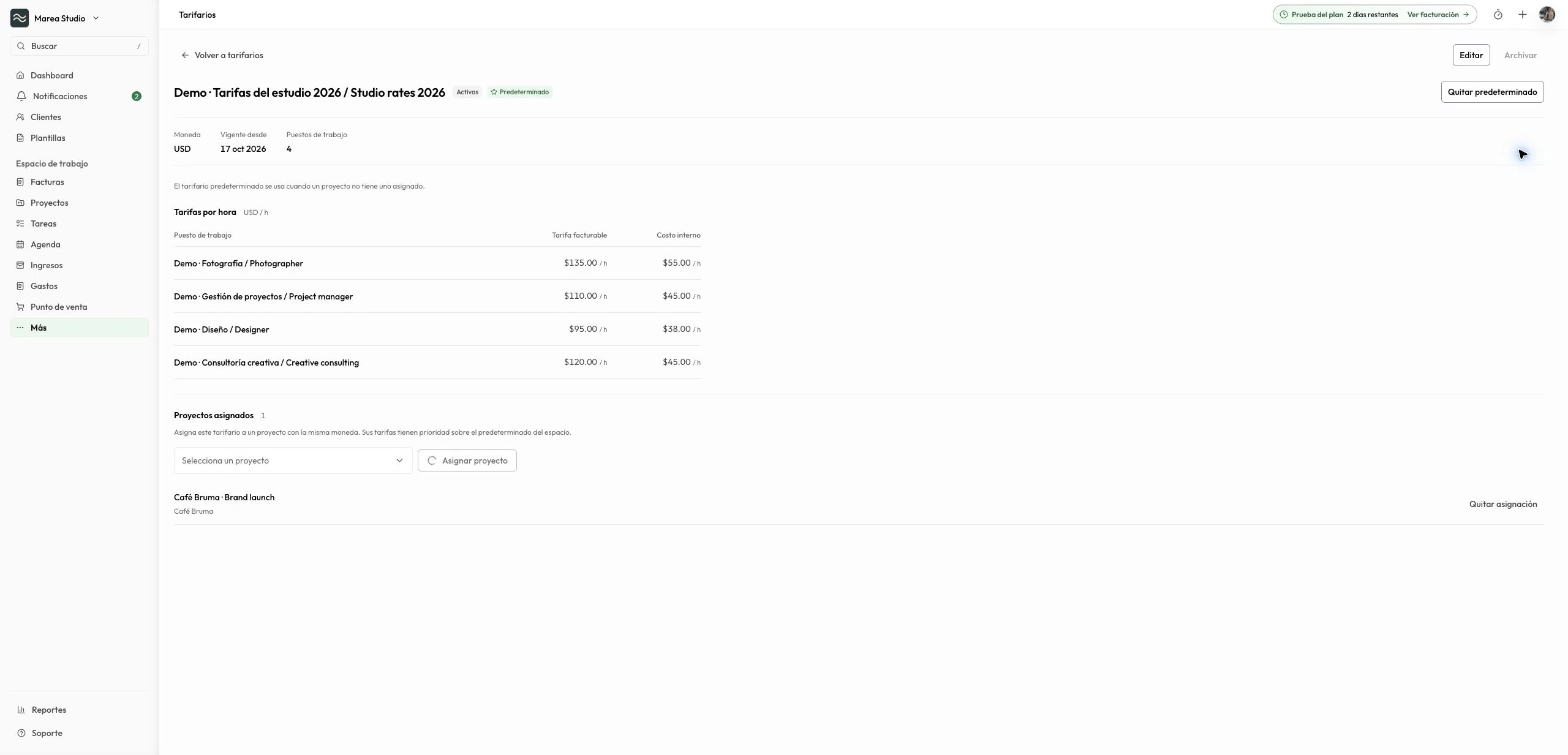The image size is (1568, 755).
Task: Click the timer stopwatch icon
Action: click(x=1498, y=15)
